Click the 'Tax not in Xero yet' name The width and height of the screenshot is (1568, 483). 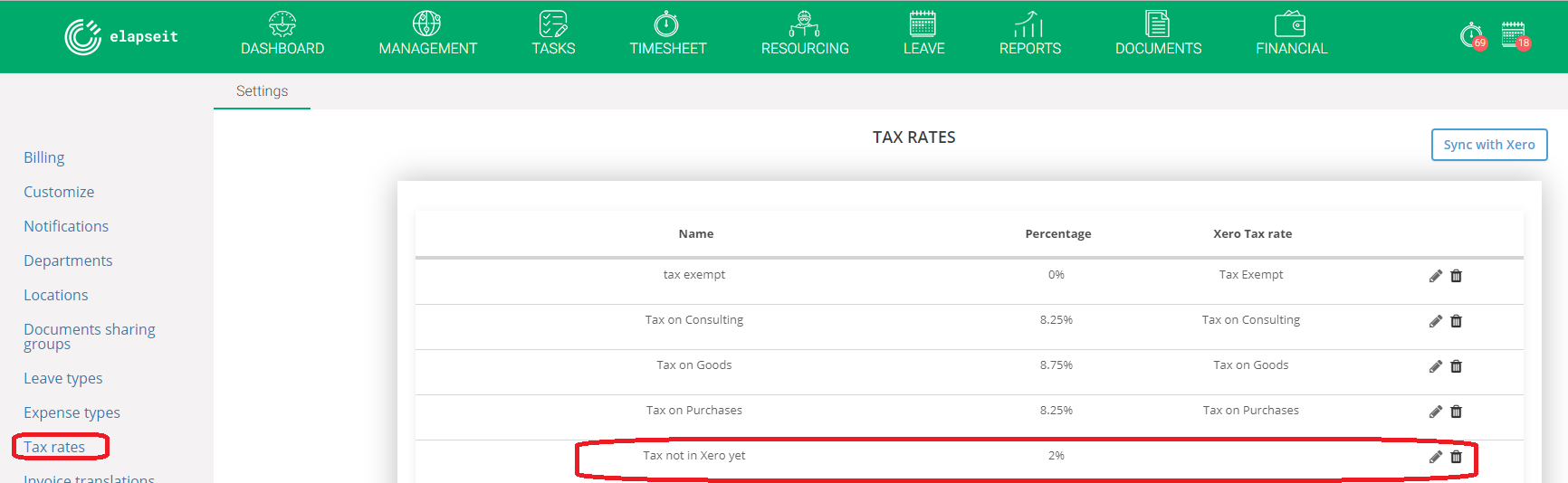point(694,456)
